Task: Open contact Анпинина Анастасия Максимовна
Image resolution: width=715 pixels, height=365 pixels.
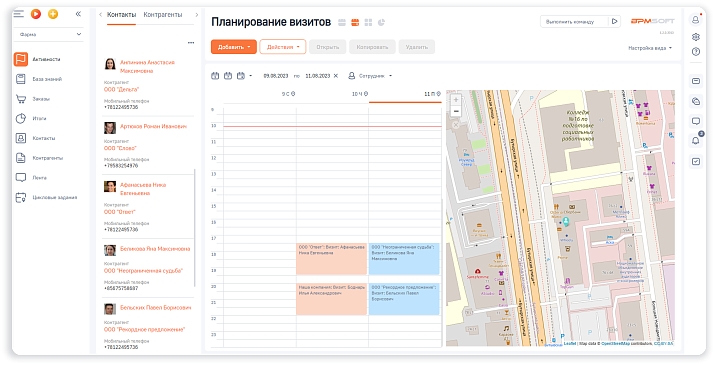Action: coord(147,66)
